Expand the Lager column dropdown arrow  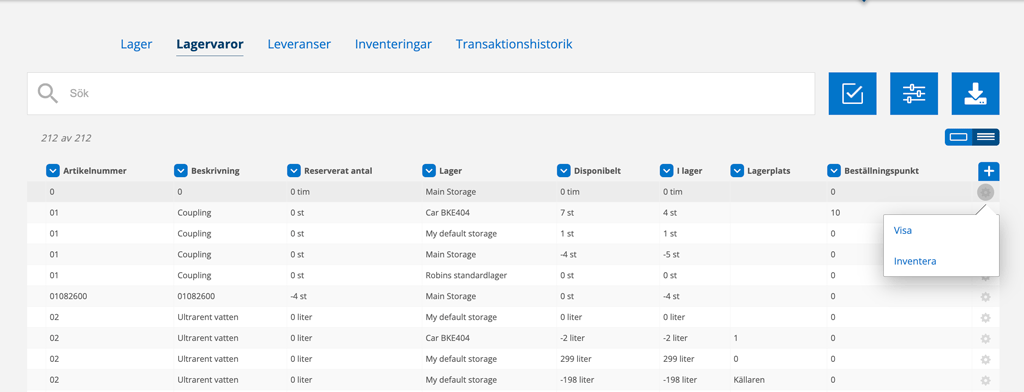click(x=429, y=171)
